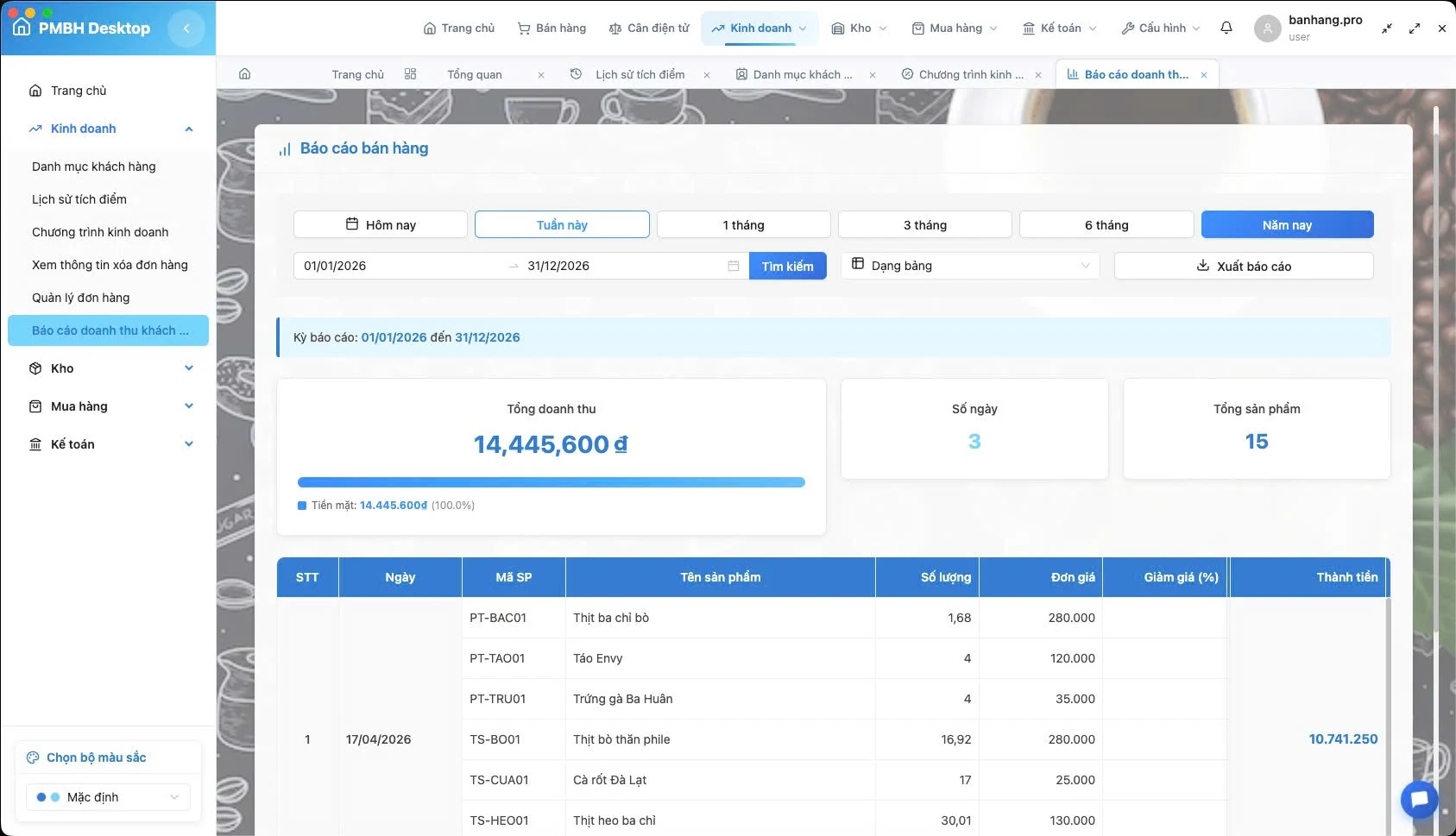Viewport: 1456px width, 836px height.
Task: Click the home icon in the tab bar
Action: point(245,74)
